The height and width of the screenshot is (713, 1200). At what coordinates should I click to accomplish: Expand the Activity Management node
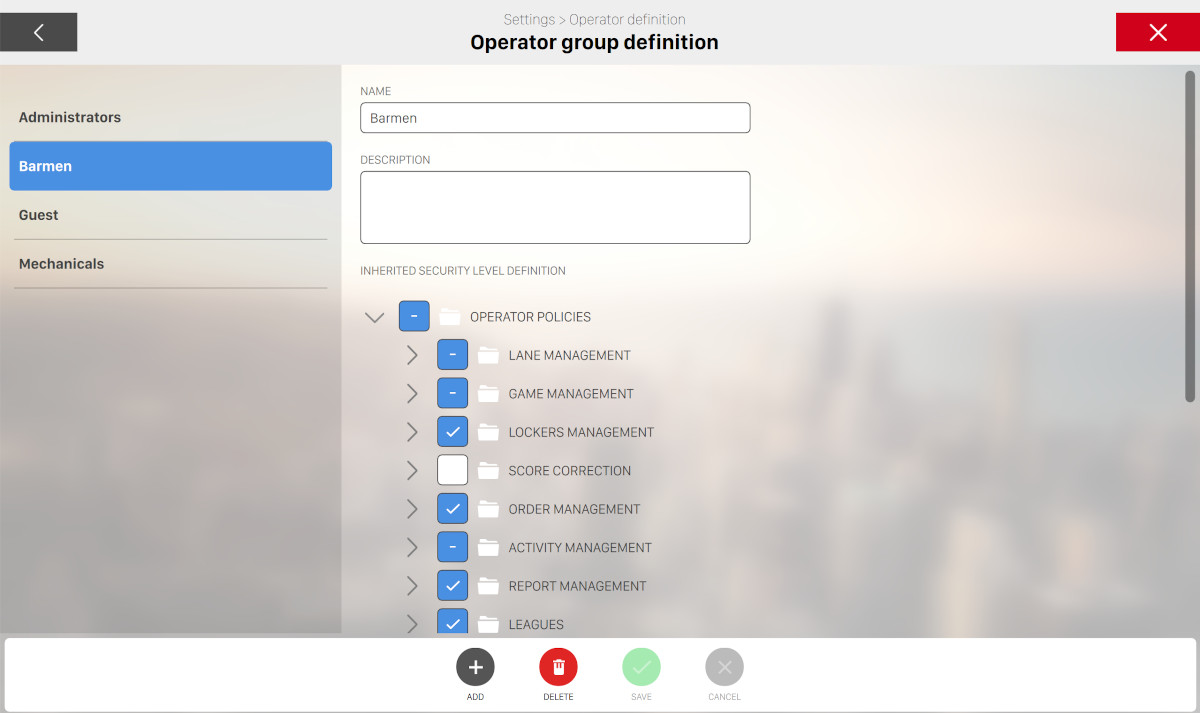(412, 548)
